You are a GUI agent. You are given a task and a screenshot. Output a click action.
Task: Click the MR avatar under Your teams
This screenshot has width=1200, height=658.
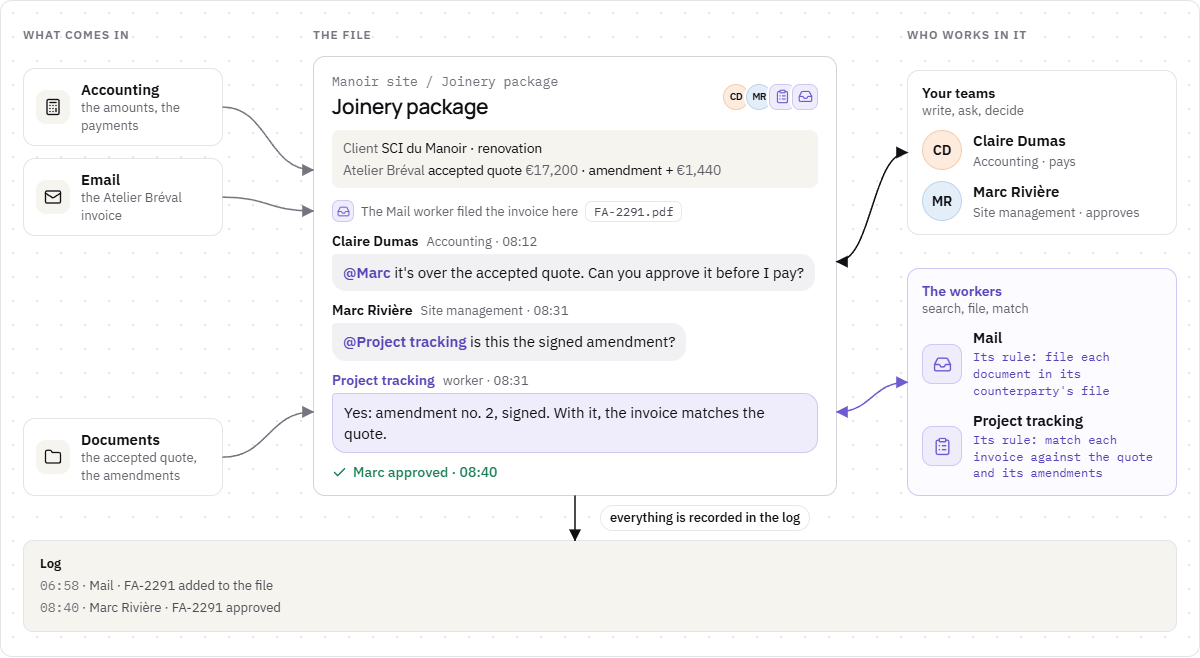(x=942, y=201)
